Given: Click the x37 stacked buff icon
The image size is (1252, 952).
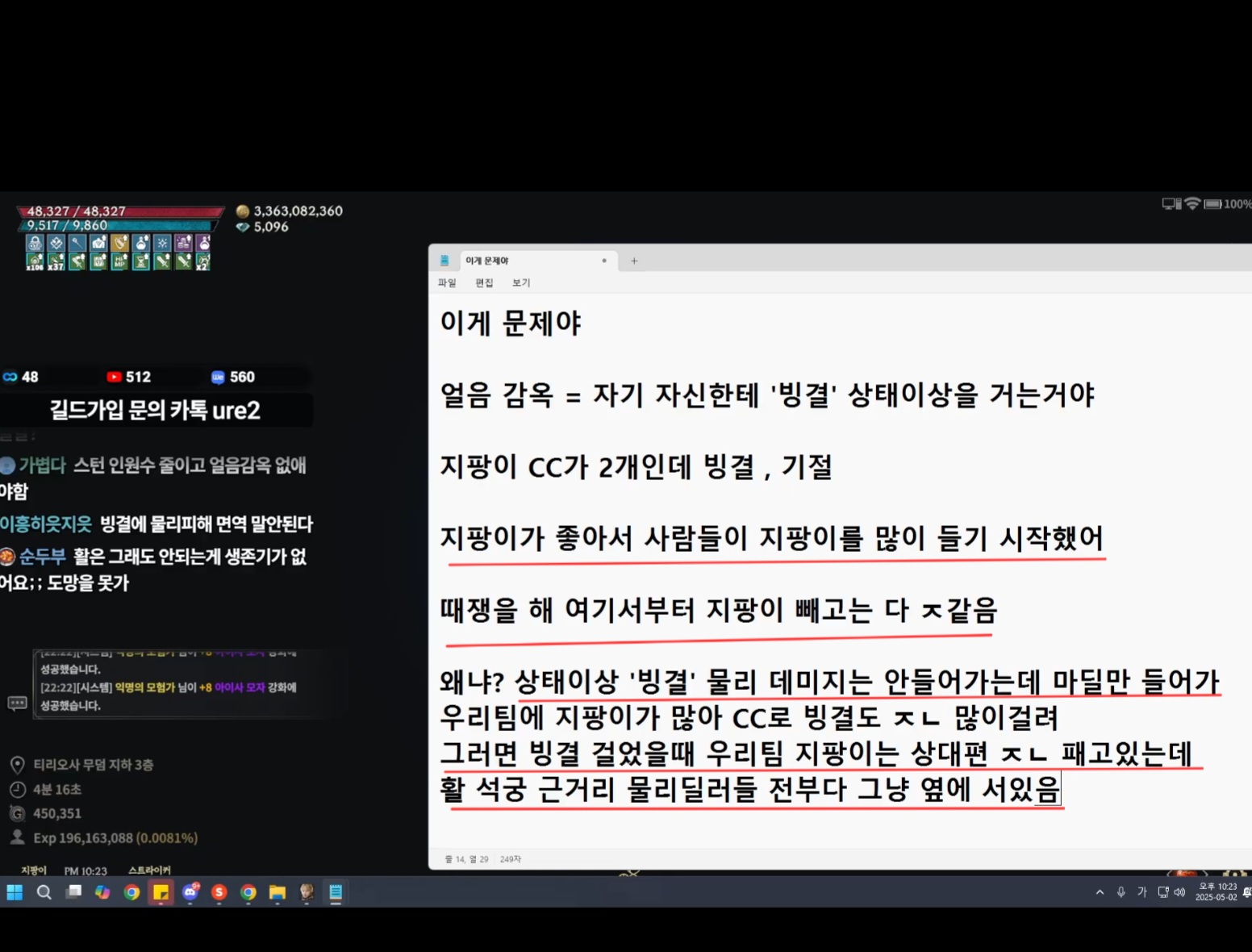Looking at the screenshot, I should (56, 261).
